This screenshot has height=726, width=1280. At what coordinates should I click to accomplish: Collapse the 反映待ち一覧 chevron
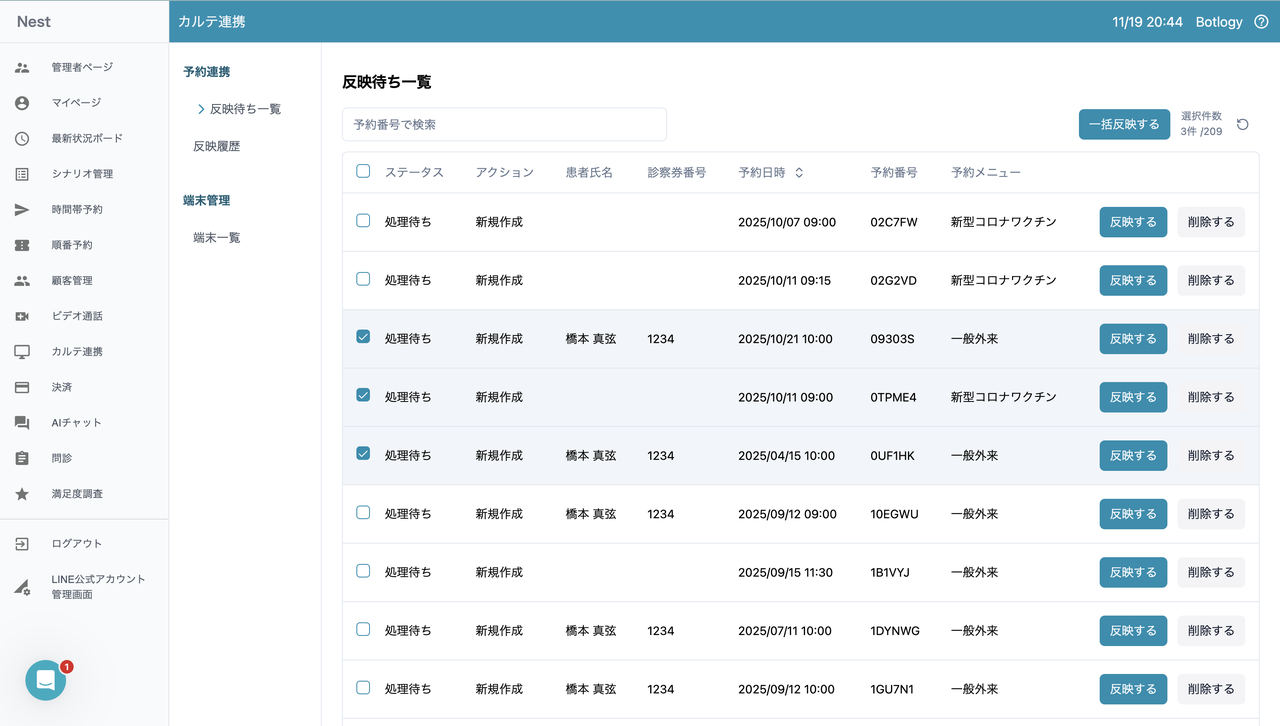201,109
